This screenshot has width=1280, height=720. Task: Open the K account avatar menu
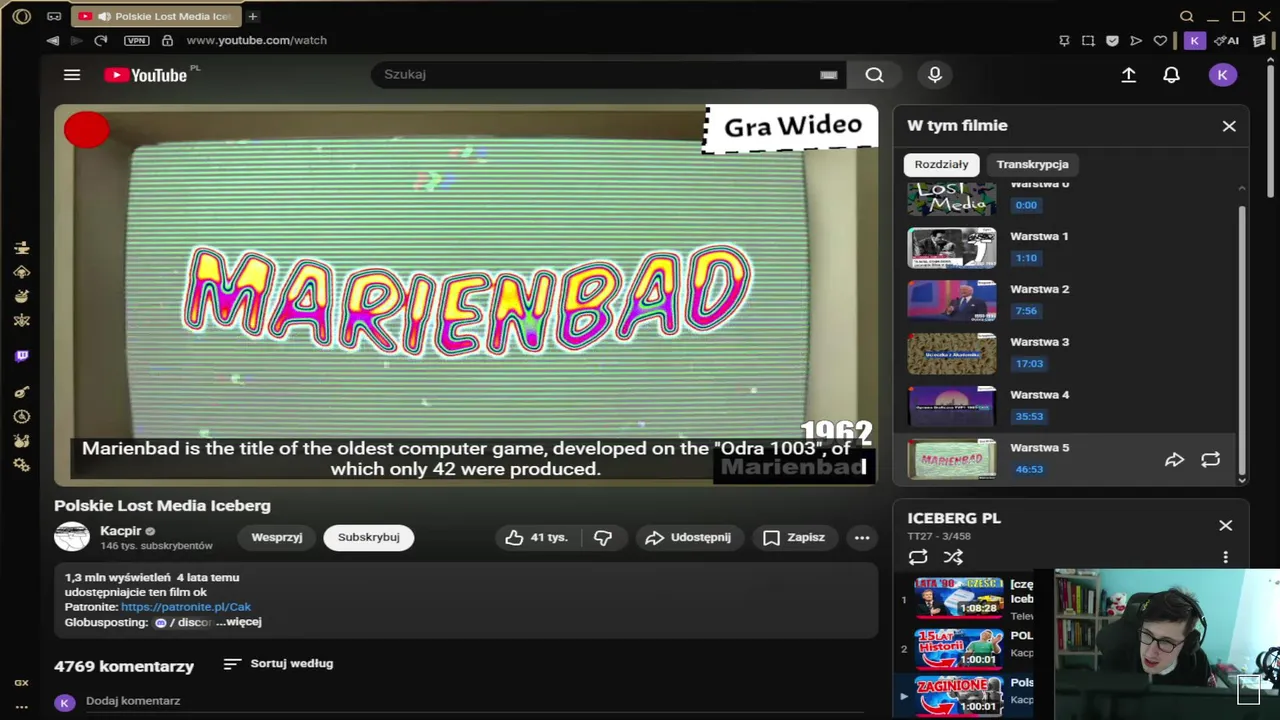(x=1223, y=75)
